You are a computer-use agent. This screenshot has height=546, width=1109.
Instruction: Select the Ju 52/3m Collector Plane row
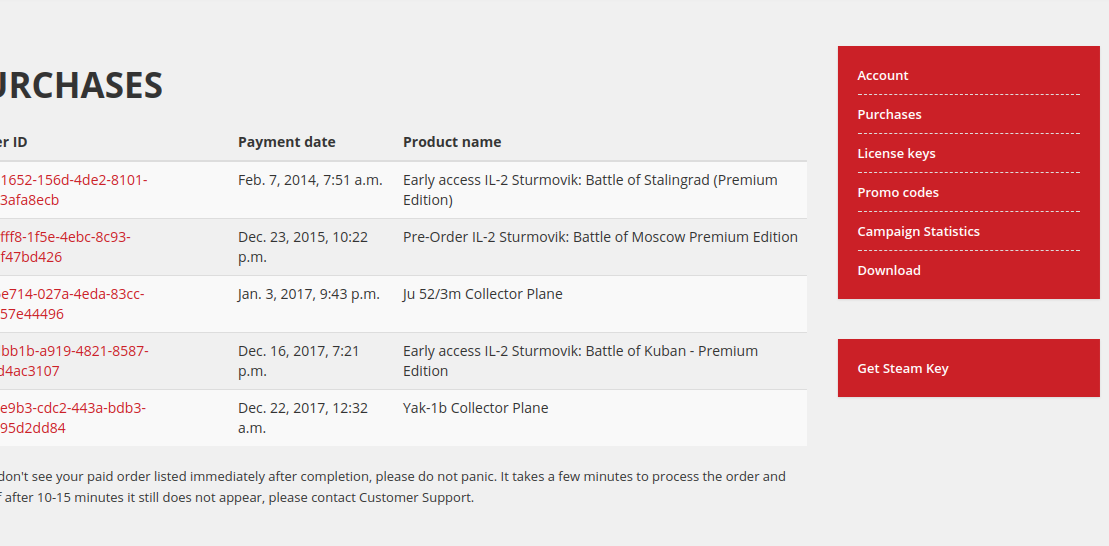(403, 304)
